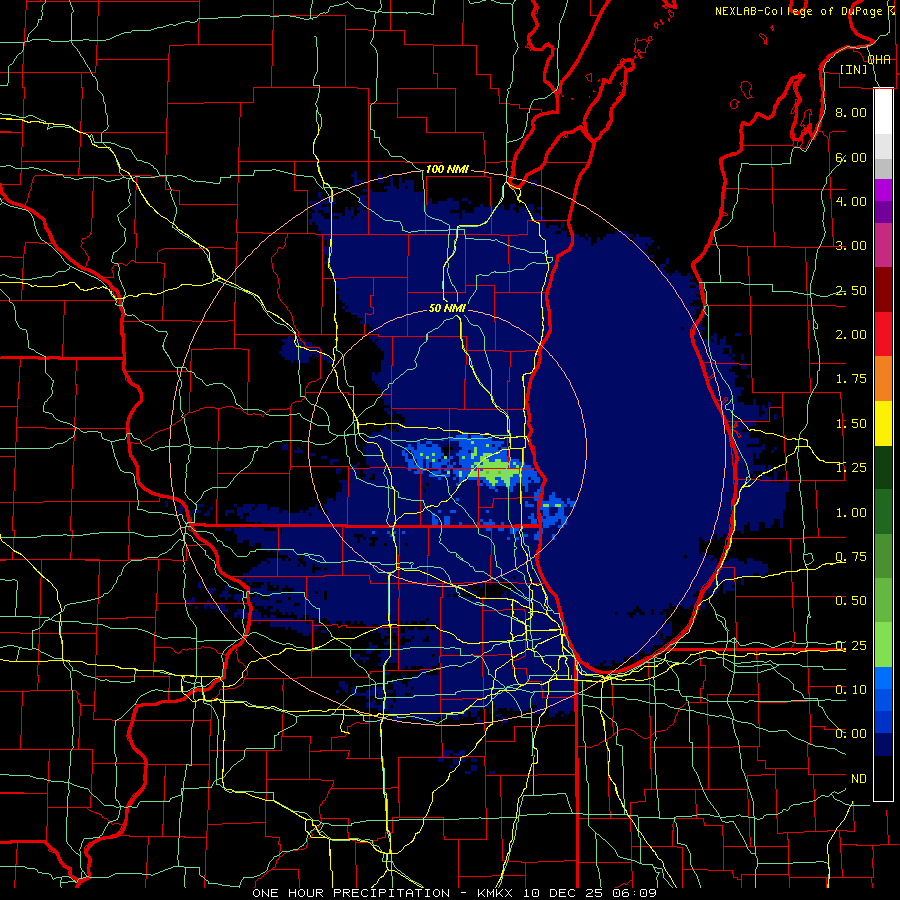Viewport: 900px width, 900px height.
Task: Select the dark red legend swatch
Action: coord(883,290)
